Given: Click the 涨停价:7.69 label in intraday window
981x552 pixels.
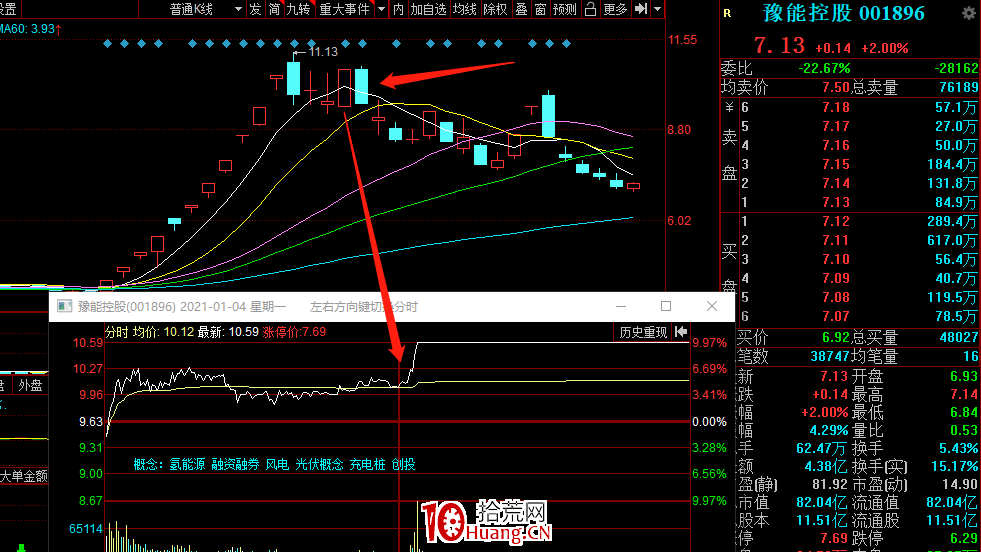Looking at the screenshot, I should pos(294,332).
